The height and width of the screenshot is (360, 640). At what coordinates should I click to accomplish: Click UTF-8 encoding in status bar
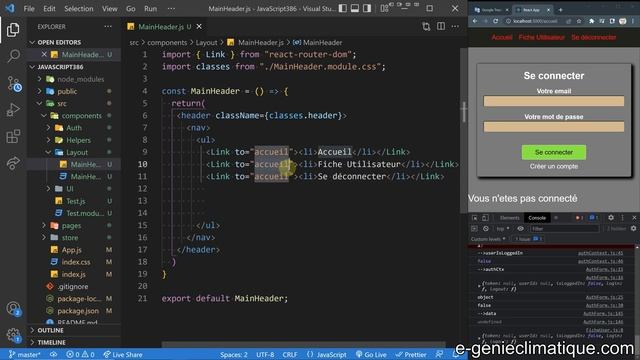265,355
